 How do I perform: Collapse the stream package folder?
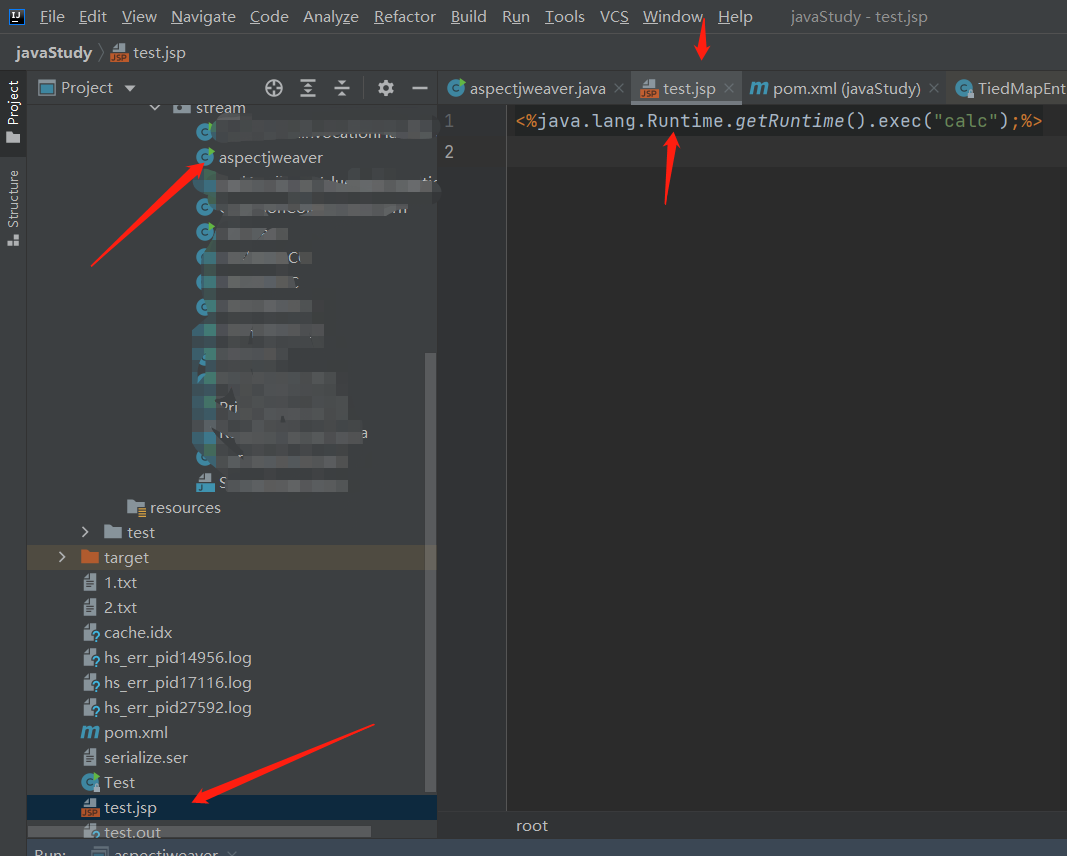pos(155,108)
